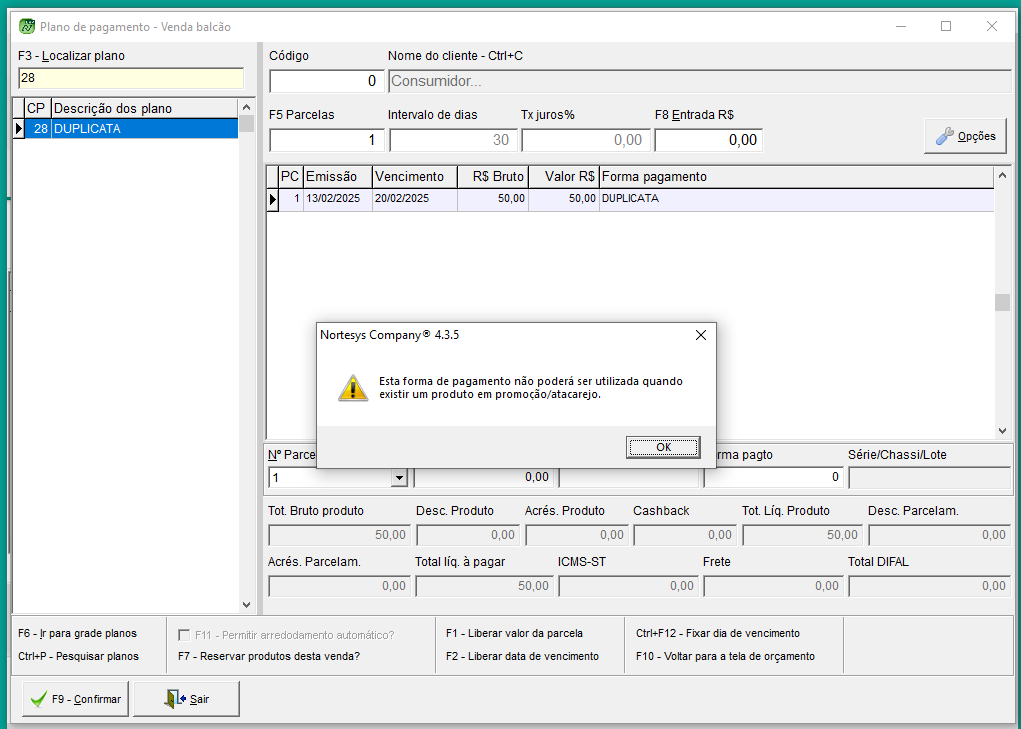
Task: Click the app icon in title bar
Action: point(27,27)
